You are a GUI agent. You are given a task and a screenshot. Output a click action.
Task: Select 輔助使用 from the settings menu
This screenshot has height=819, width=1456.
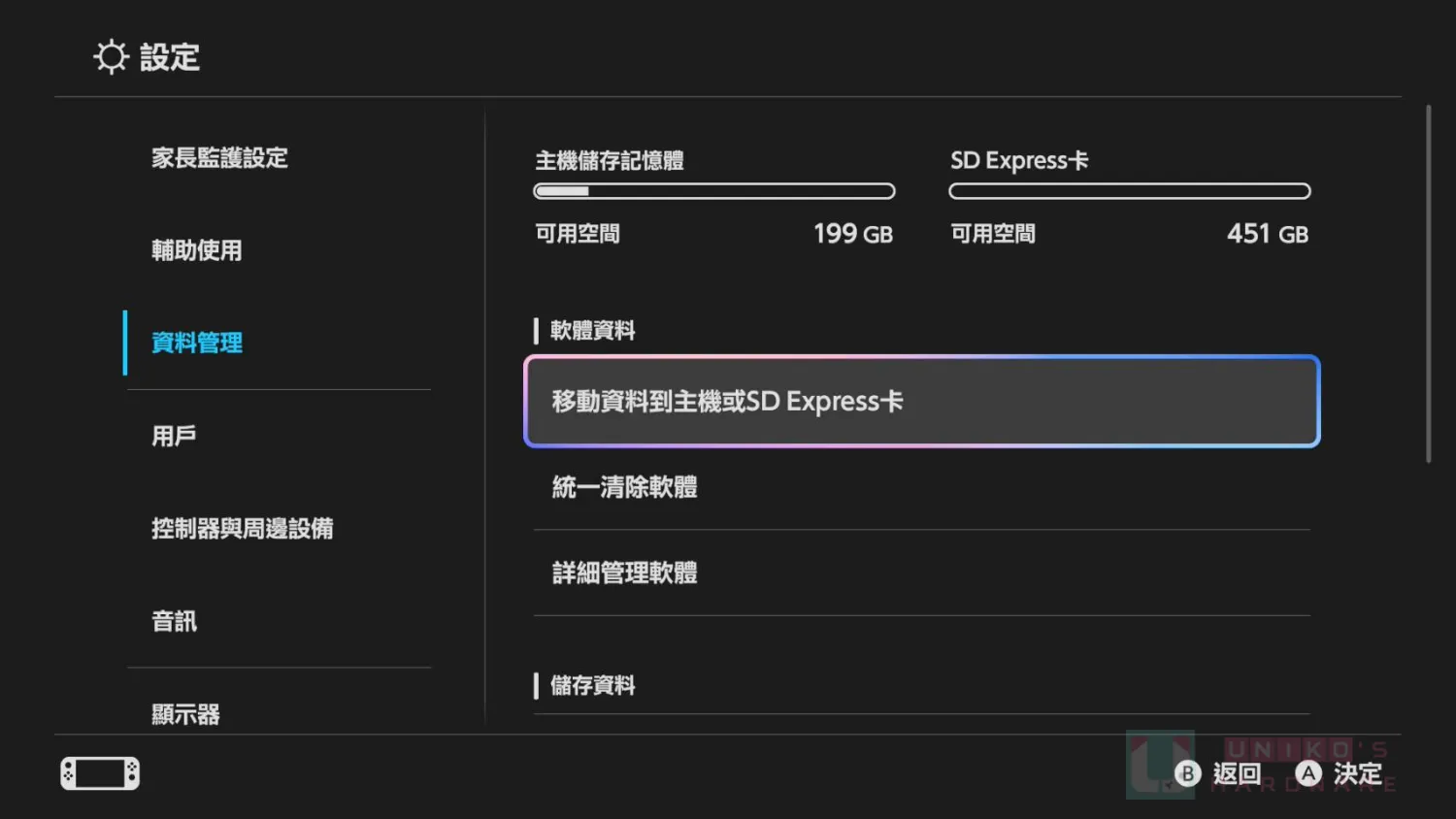coord(197,250)
